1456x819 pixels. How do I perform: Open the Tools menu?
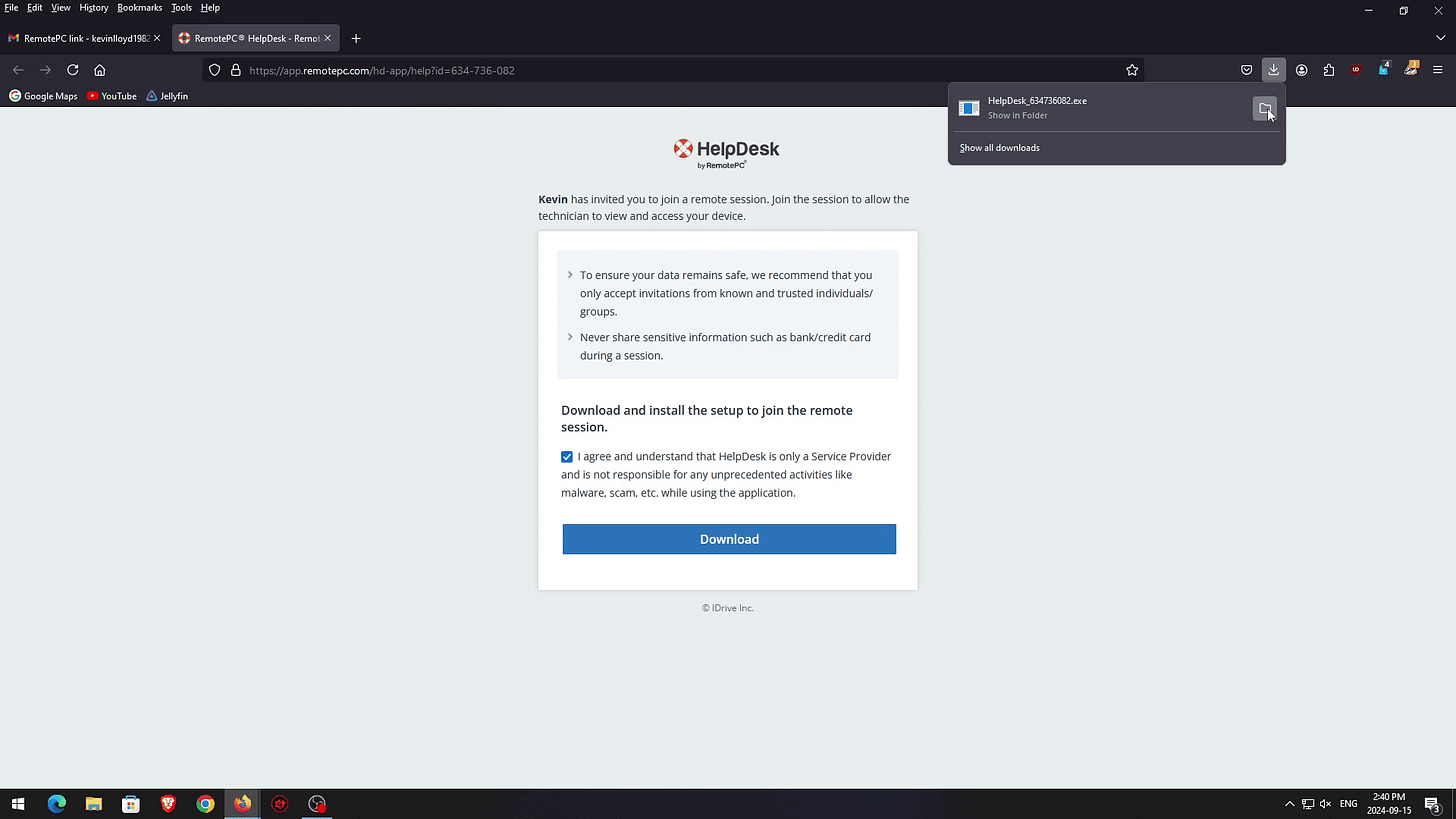(x=181, y=7)
